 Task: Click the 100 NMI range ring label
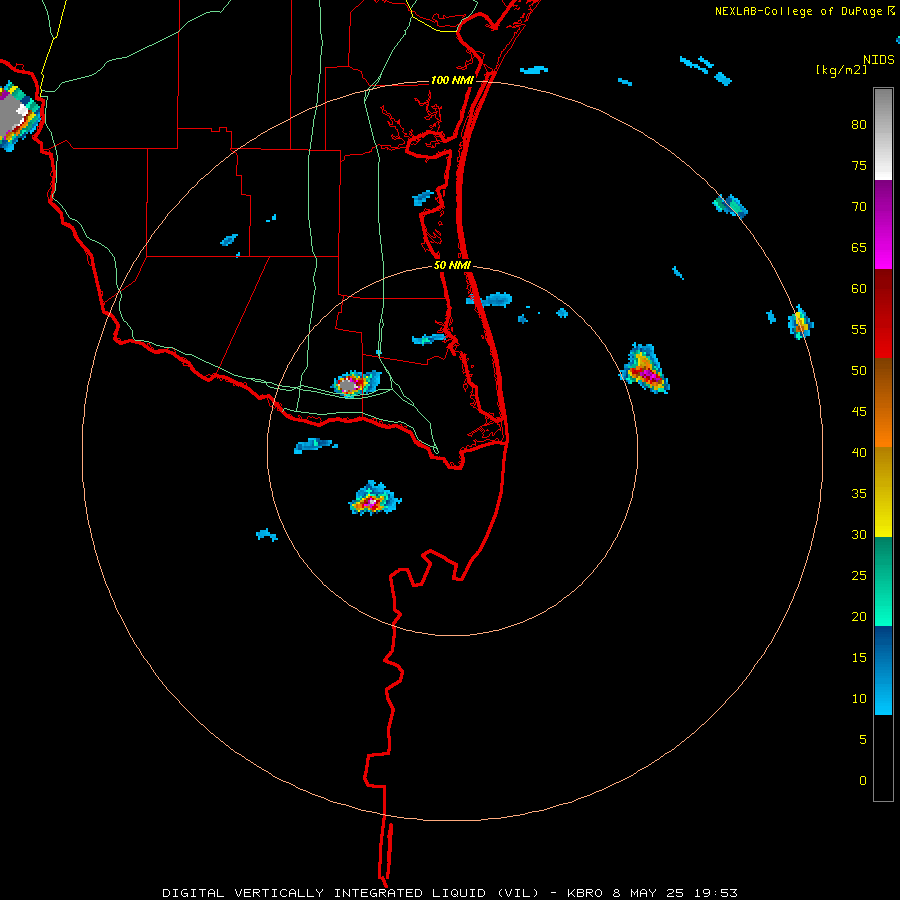pyautogui.click(x=452, y=80)
